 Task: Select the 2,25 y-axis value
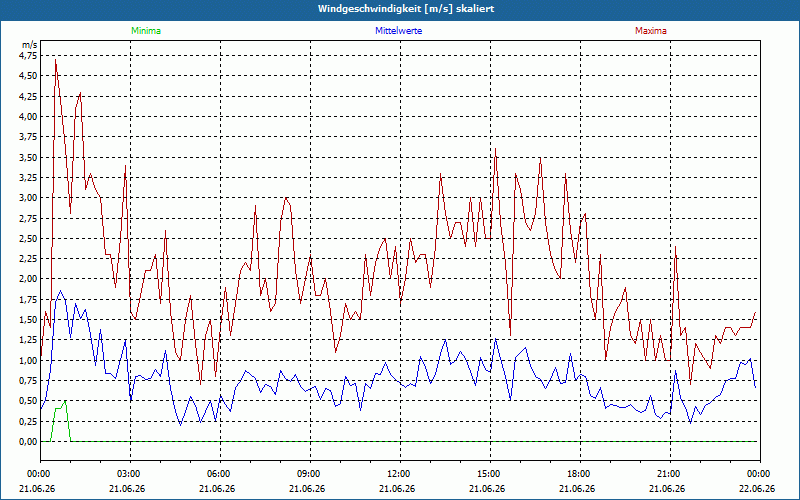pos(28,259)
